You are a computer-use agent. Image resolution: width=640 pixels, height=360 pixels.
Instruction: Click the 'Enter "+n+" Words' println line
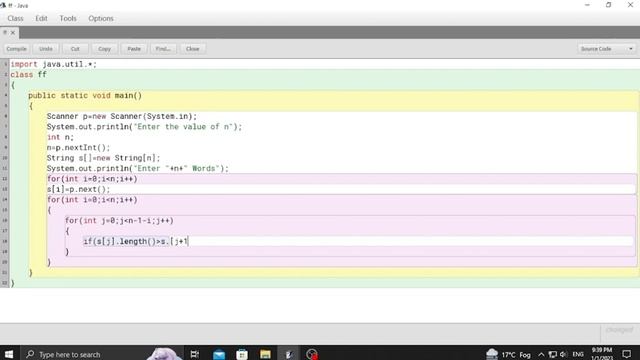138,168
